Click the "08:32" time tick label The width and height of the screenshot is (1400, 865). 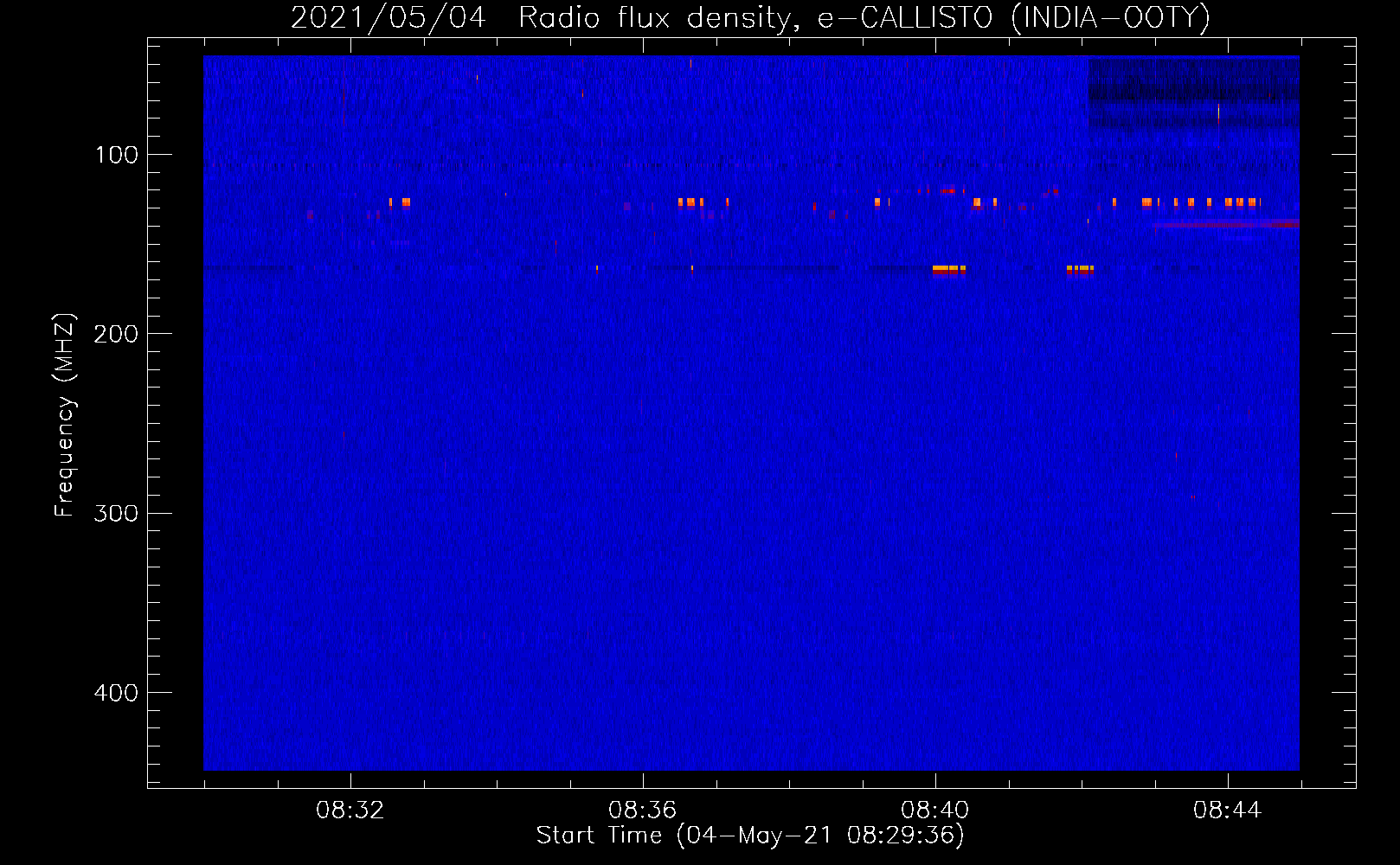pyautogui.click(x=350, y=811)
